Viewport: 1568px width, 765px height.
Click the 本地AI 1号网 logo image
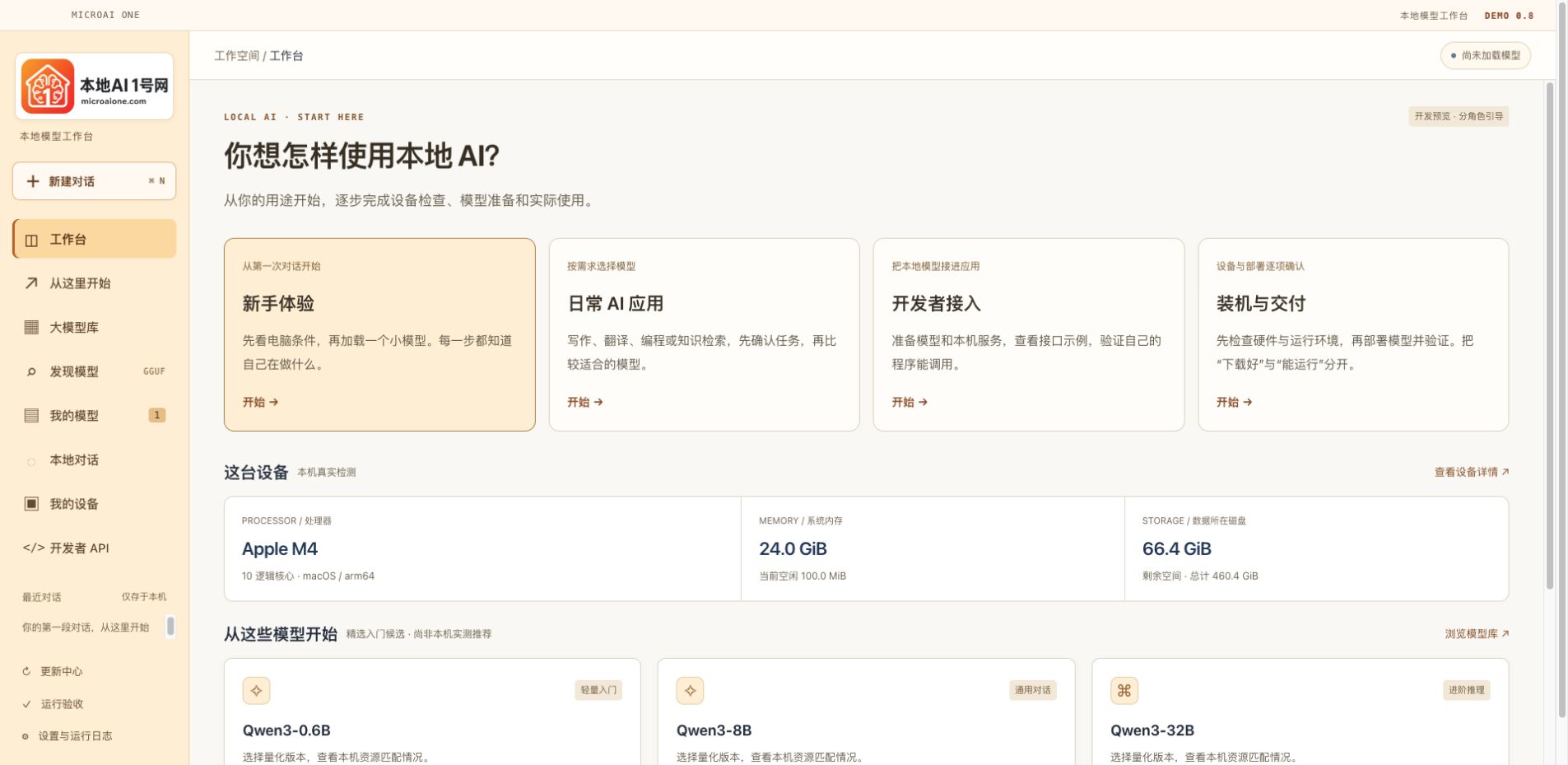click(x=94, y=86)
